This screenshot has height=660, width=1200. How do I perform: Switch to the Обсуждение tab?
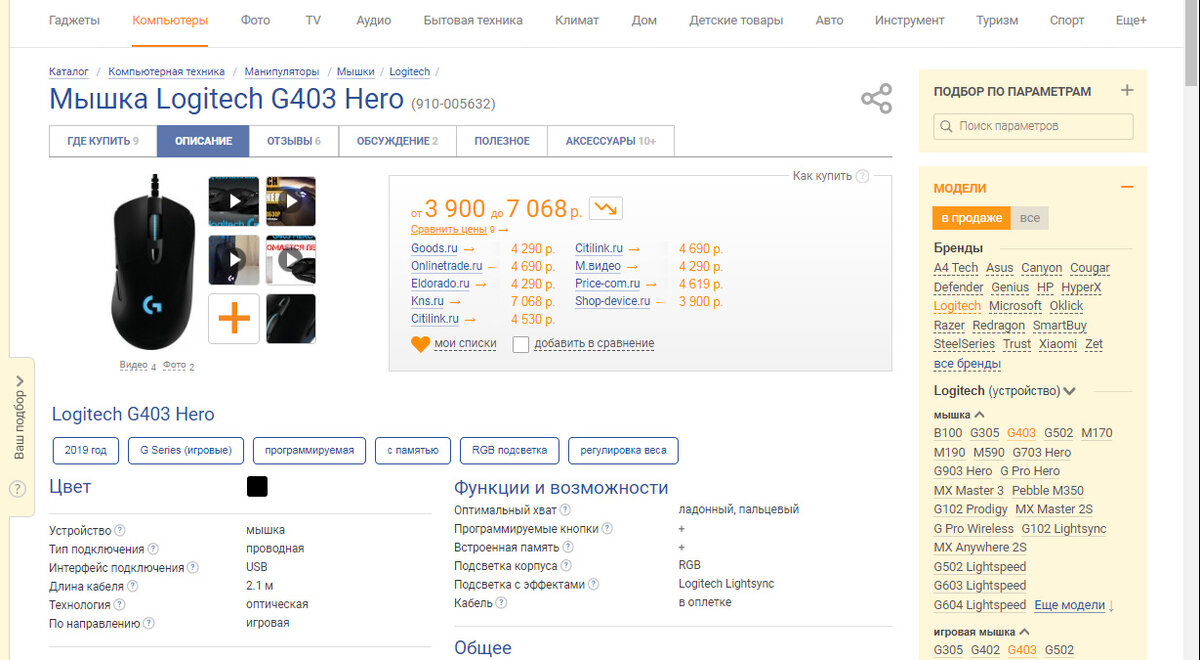pyautogui.click(x=398, y=141)
